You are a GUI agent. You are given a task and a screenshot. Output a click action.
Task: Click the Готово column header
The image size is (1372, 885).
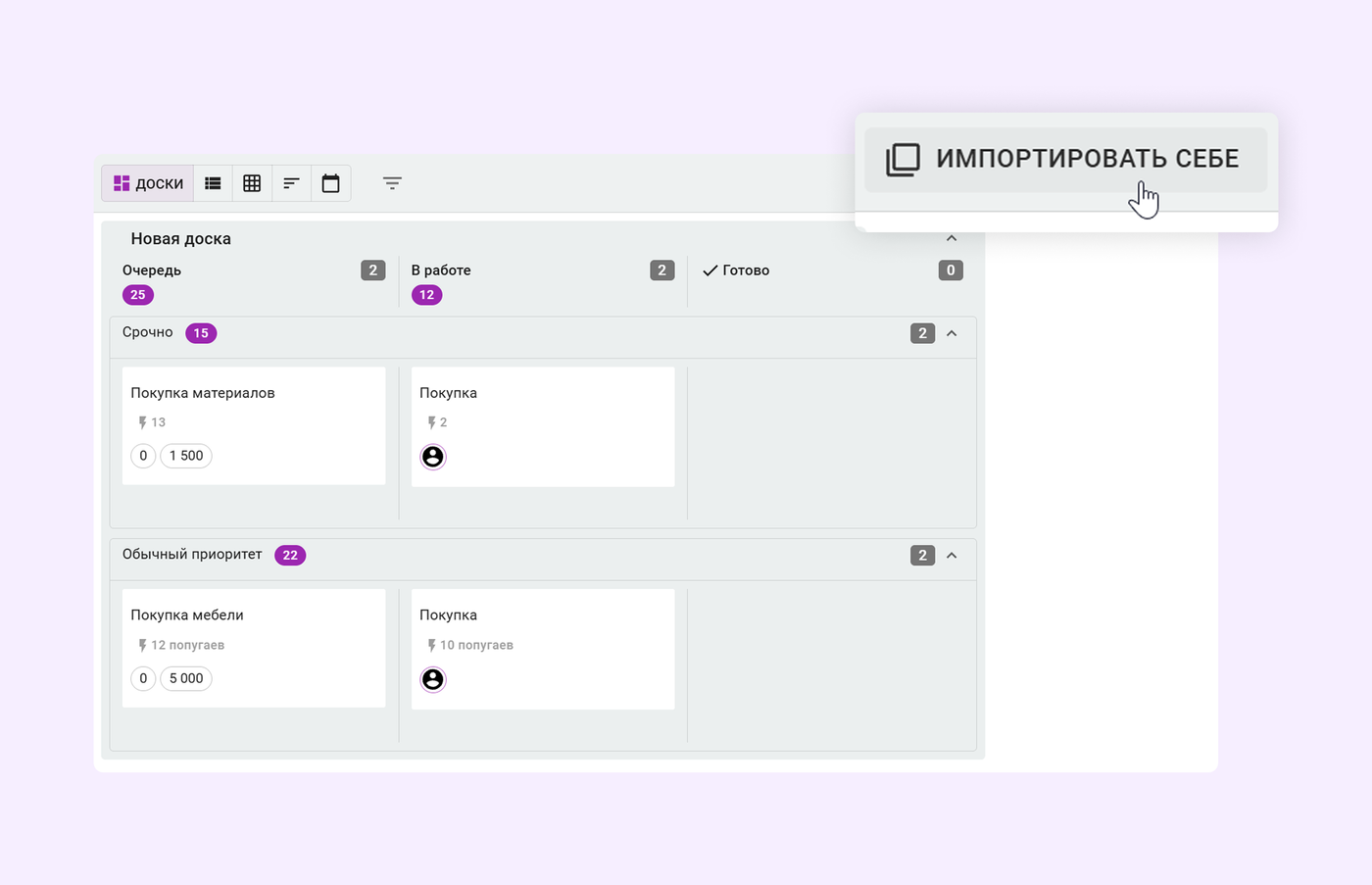(745, 270)
